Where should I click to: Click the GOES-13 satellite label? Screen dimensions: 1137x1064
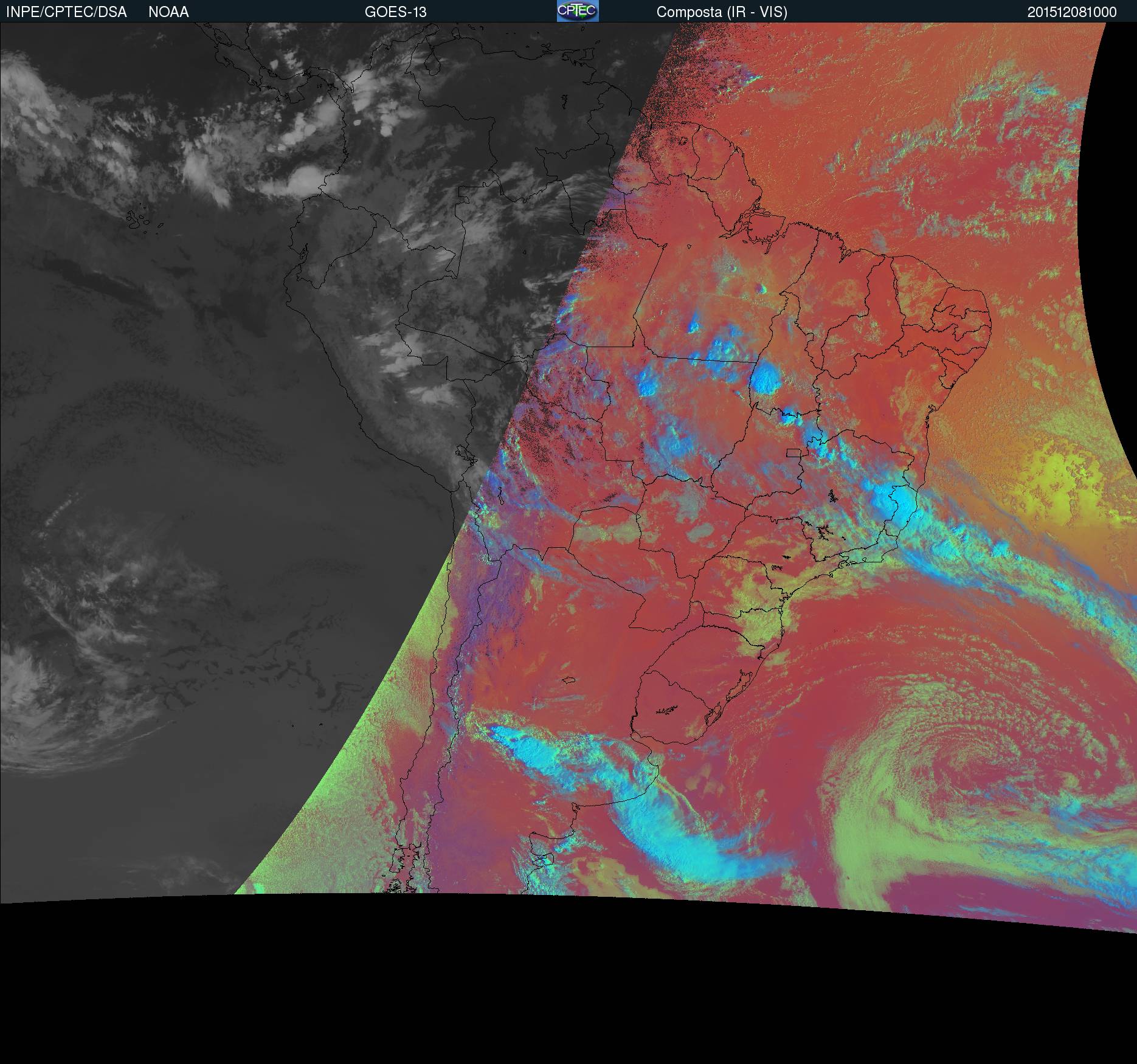(x=395, y=12)
